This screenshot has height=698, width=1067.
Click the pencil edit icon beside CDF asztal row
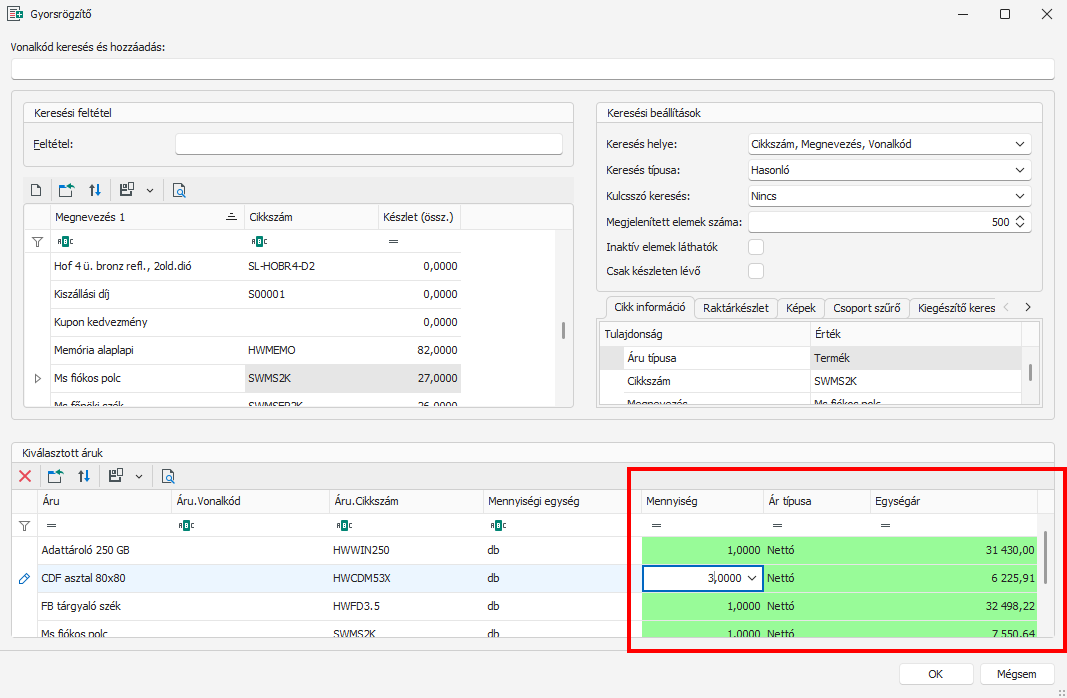(x=25, y=579)
